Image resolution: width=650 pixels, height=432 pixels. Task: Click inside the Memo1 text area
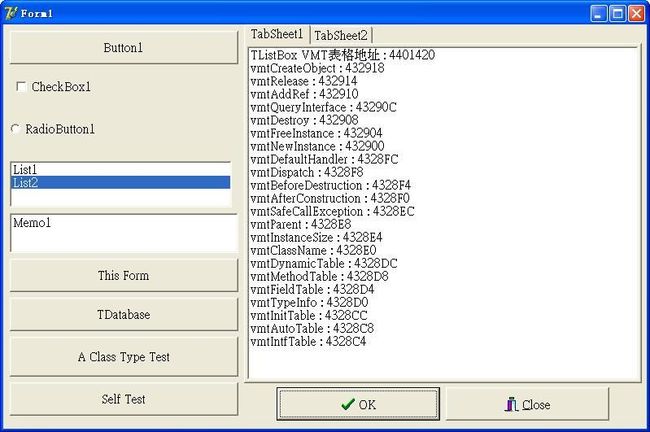pyautogui.click(x=124, y=233)
